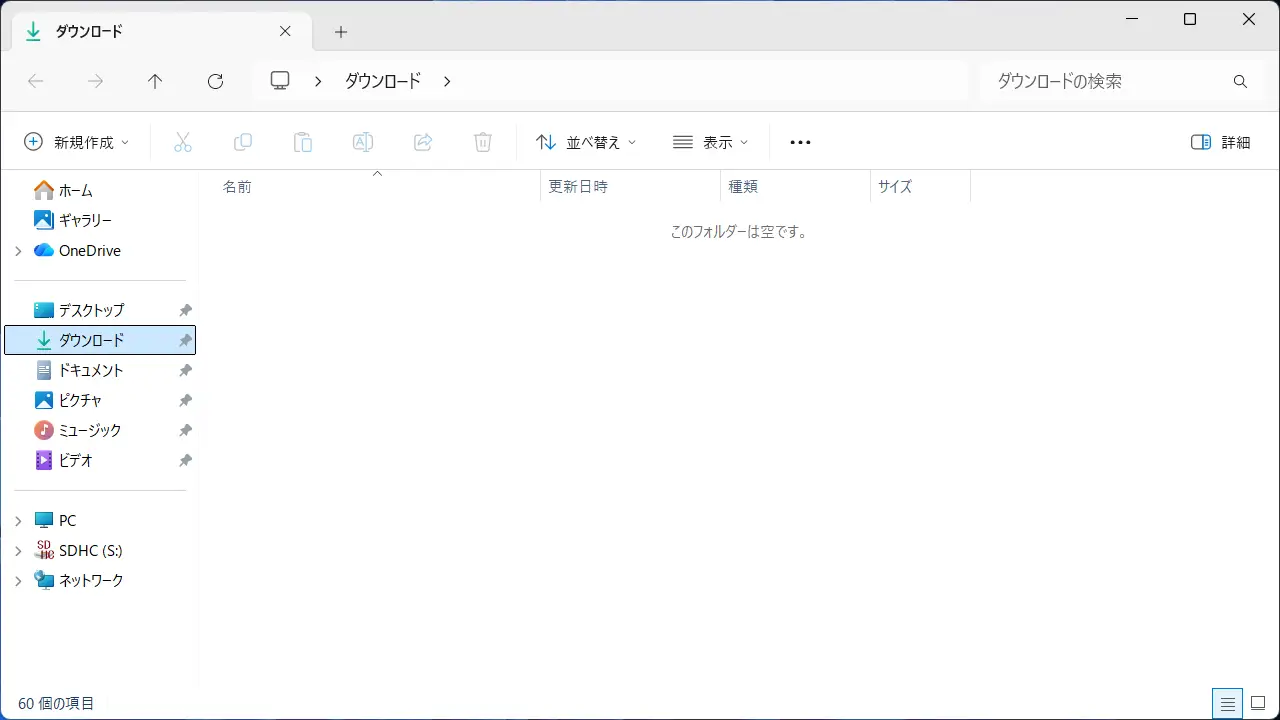Enable compact details view from the status bar
1280x720 pixels.
coord(1228,703)
